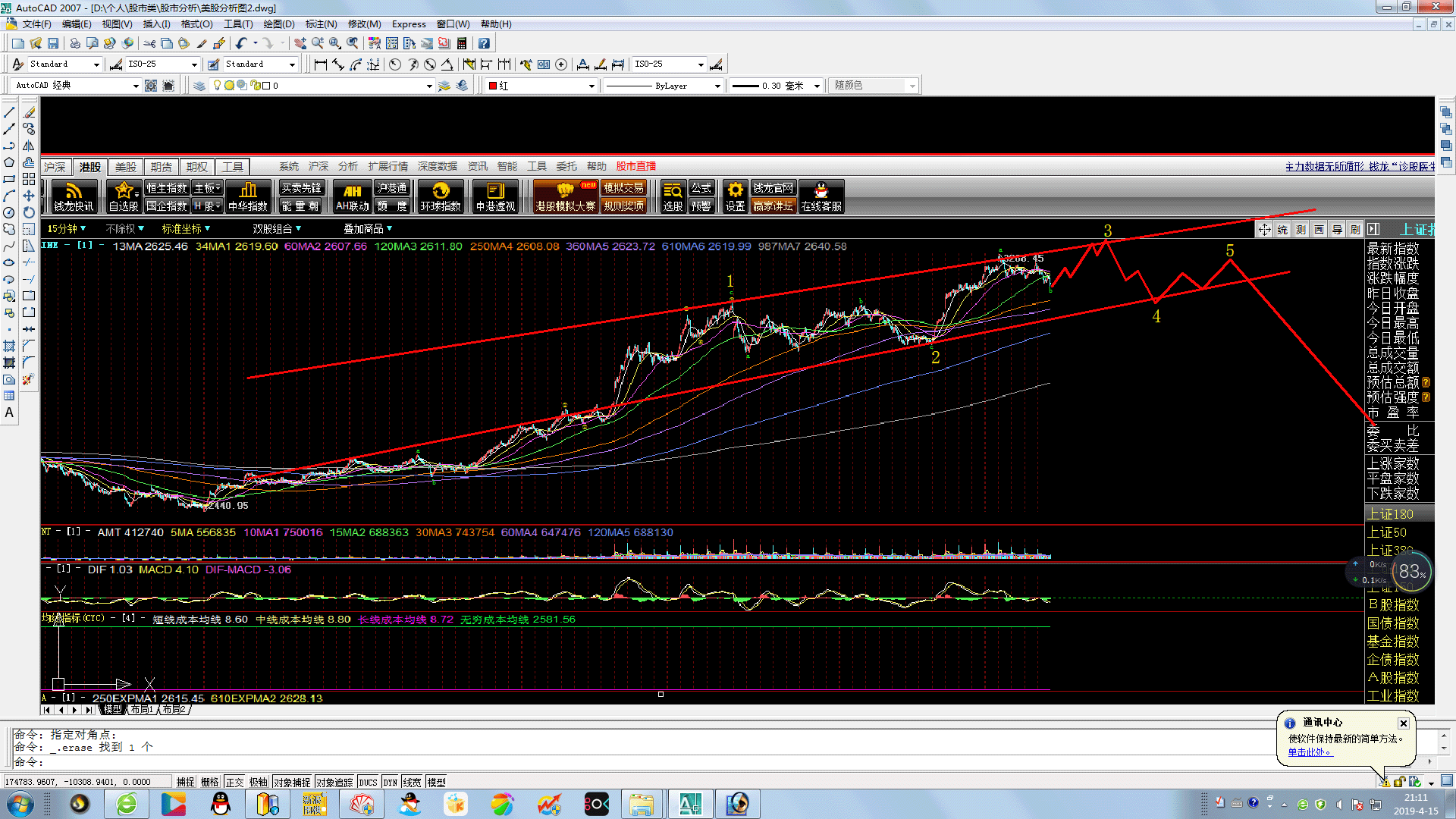1456x819 pixels.
Task: Open the 15分钟 period dropdown
Action: point(67,229)
